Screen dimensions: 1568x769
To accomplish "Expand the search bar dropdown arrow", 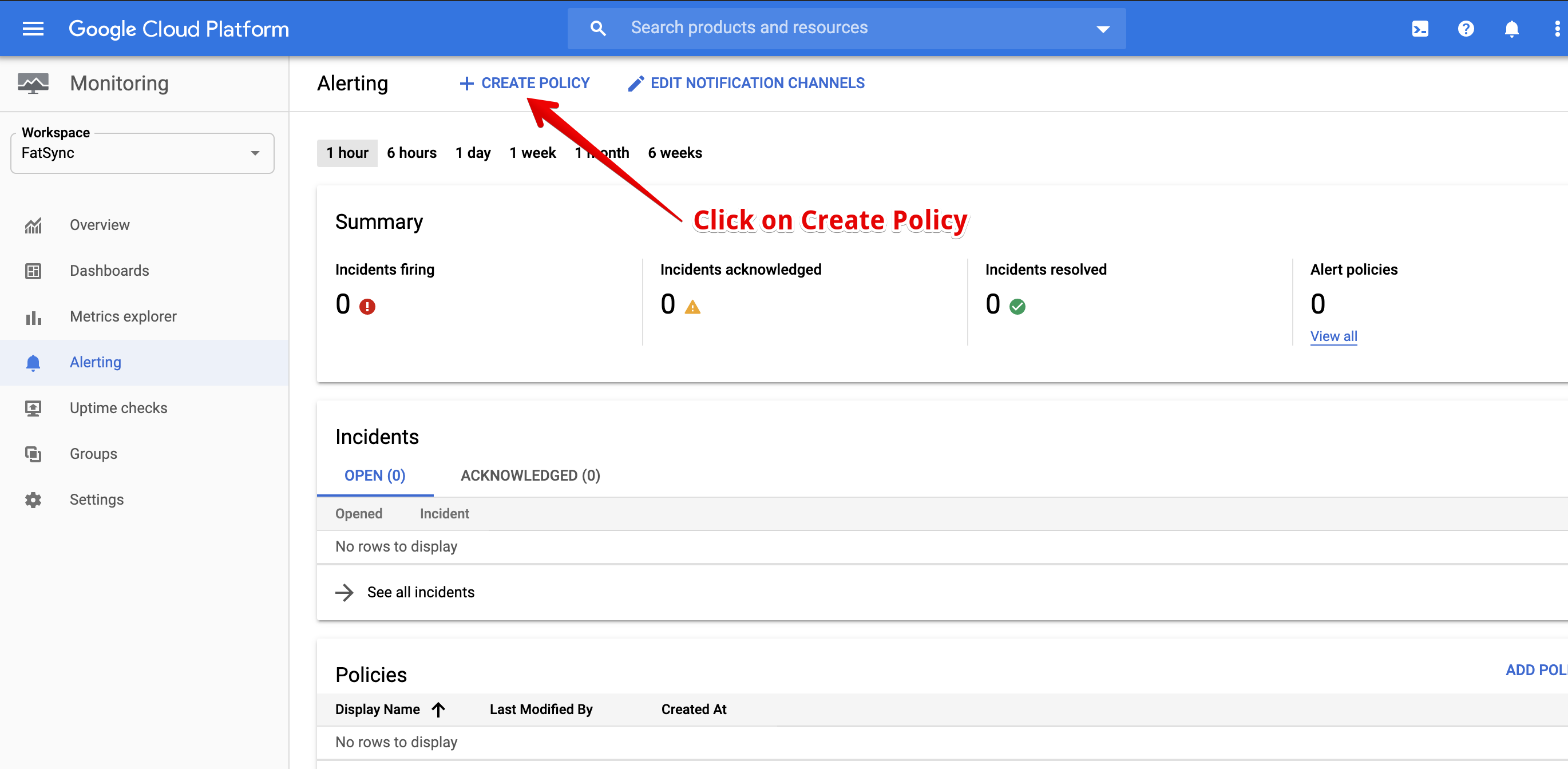I will click(1102, 29).
